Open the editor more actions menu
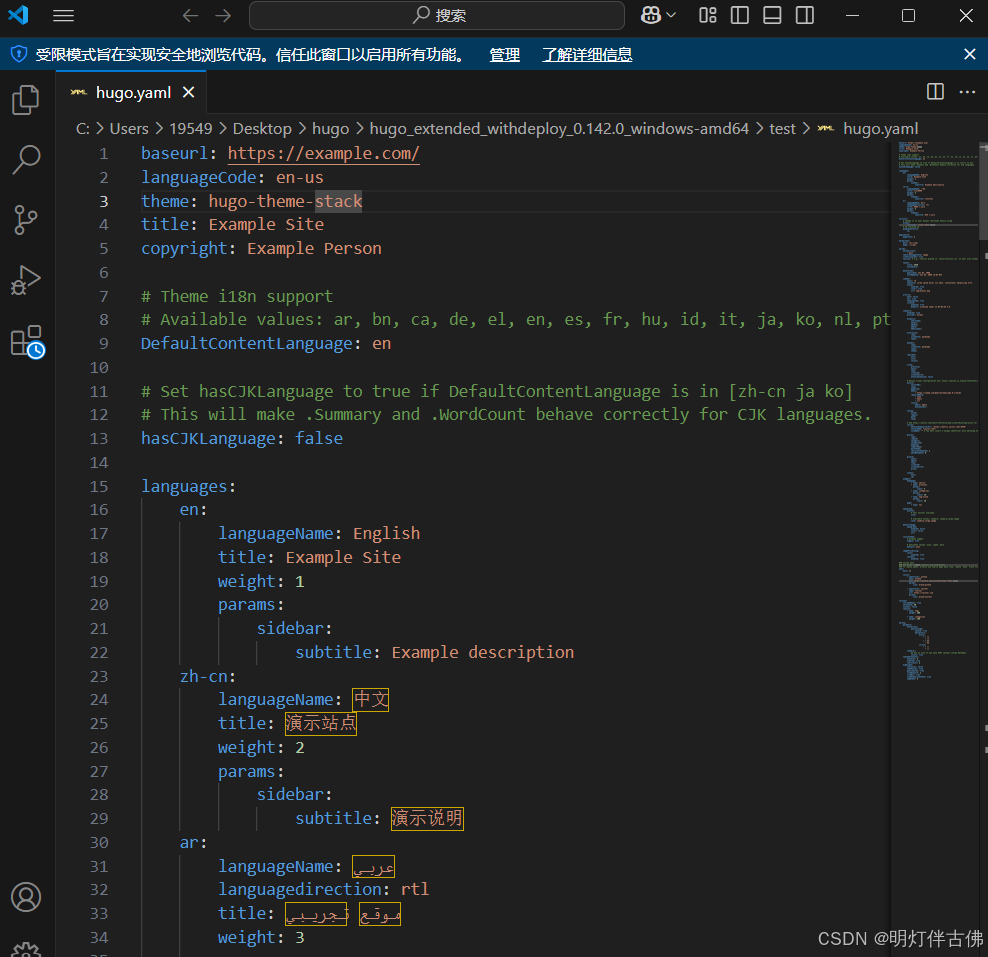Screen dimensions: 988x957 pos(967,92)
